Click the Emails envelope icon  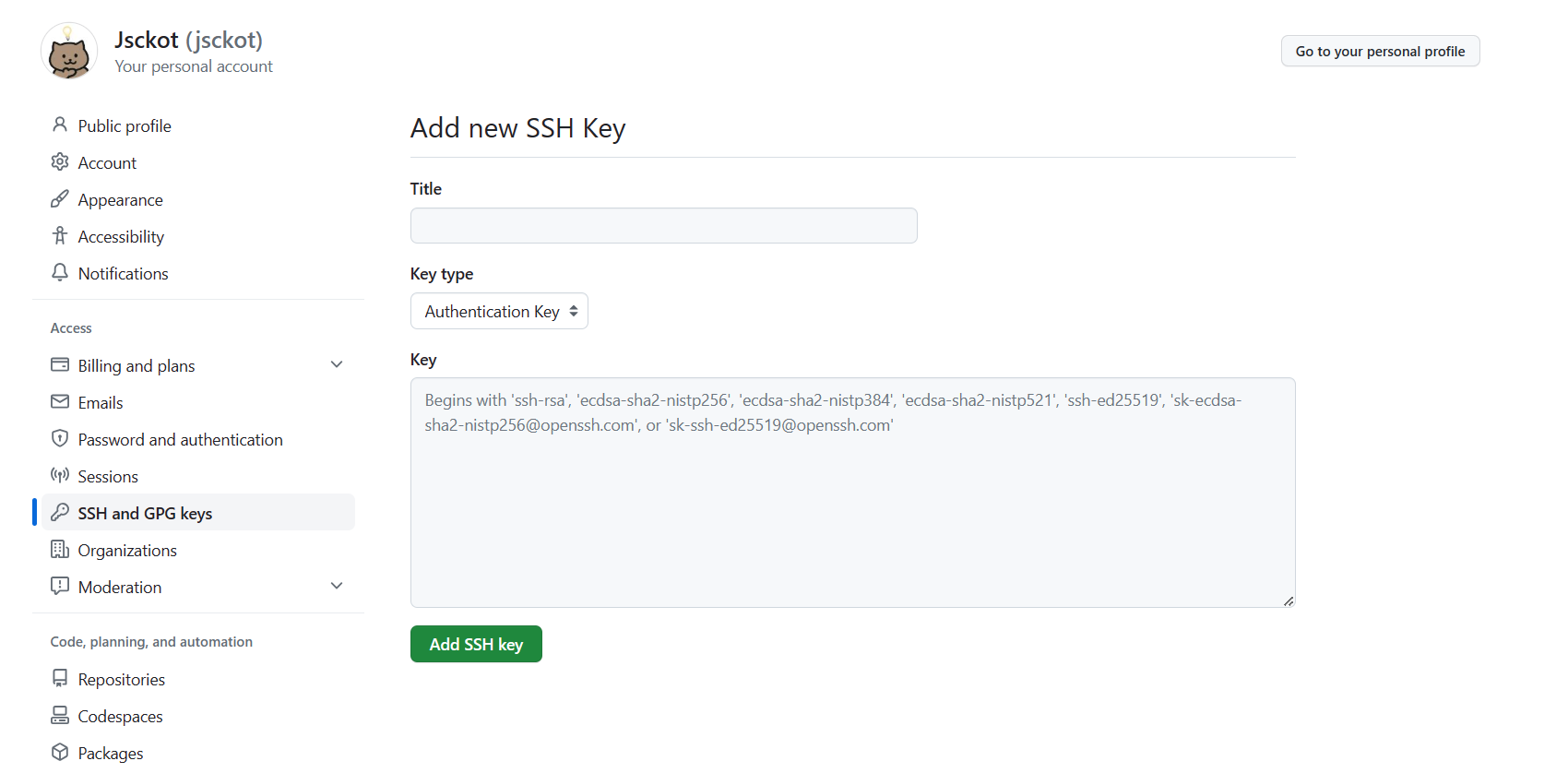[60, 401]
